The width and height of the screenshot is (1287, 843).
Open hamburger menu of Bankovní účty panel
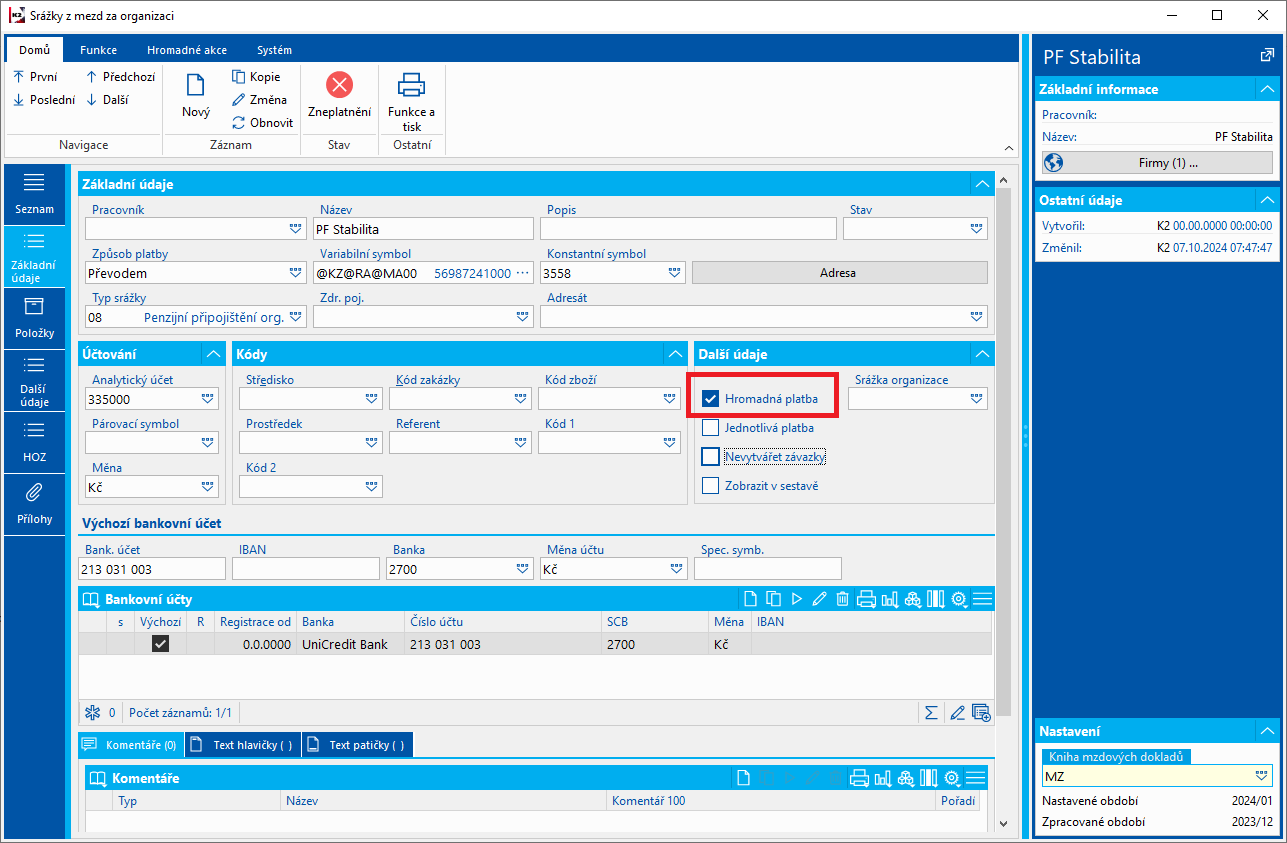coord(982,599)
